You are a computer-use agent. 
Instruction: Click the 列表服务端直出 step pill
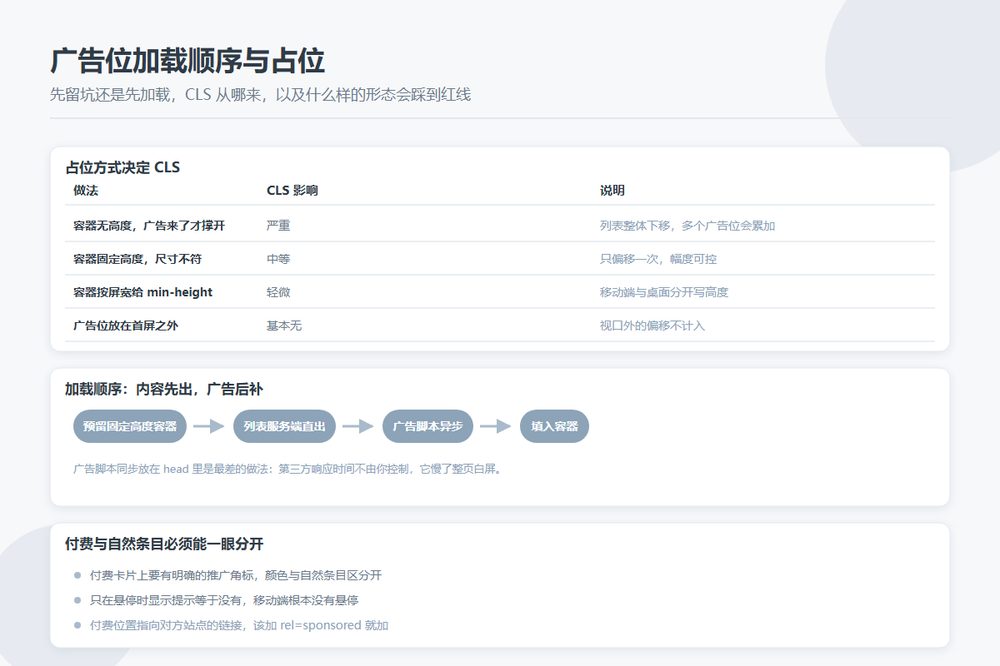[x=284, y=426]
